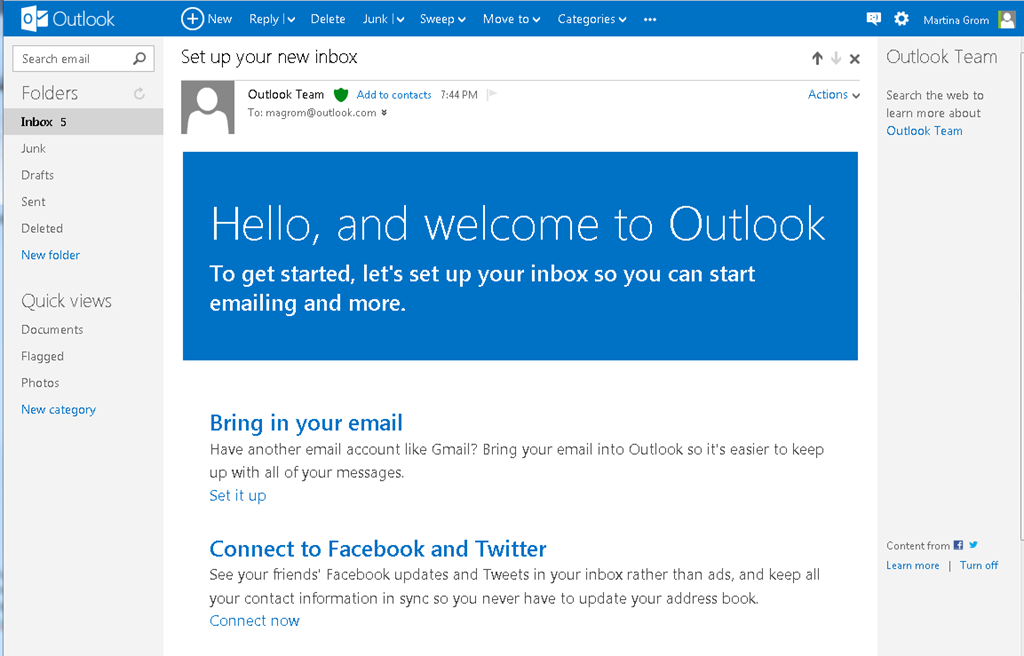Open the Sweep dropdown menu
This screenshot has height=656, width=1024.
click(442, 19)
